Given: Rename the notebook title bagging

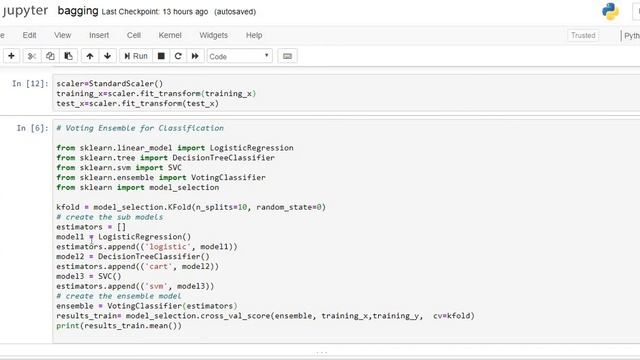Looking at the screenshot, I should click(x=78, y=11).
